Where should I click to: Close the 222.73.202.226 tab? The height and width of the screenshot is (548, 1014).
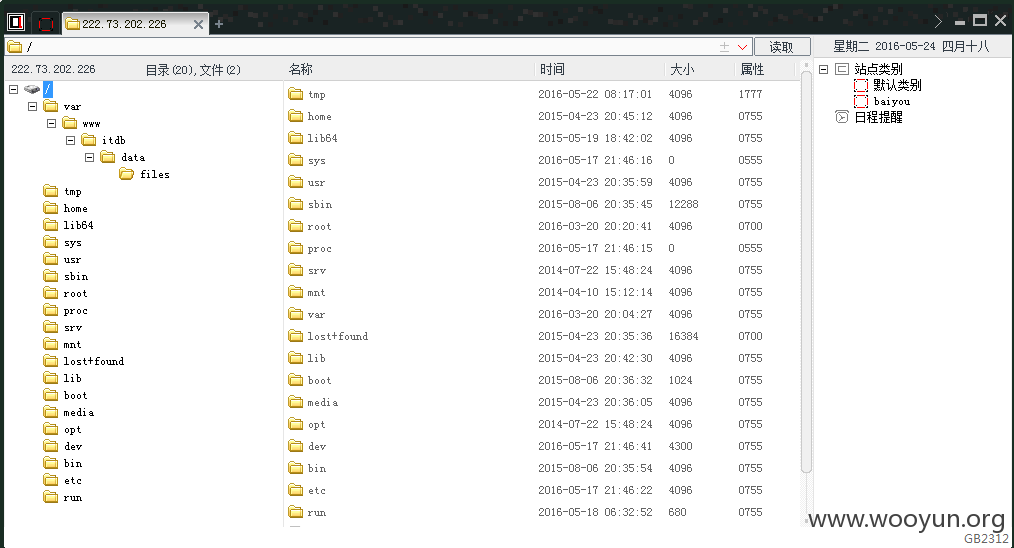199,25
